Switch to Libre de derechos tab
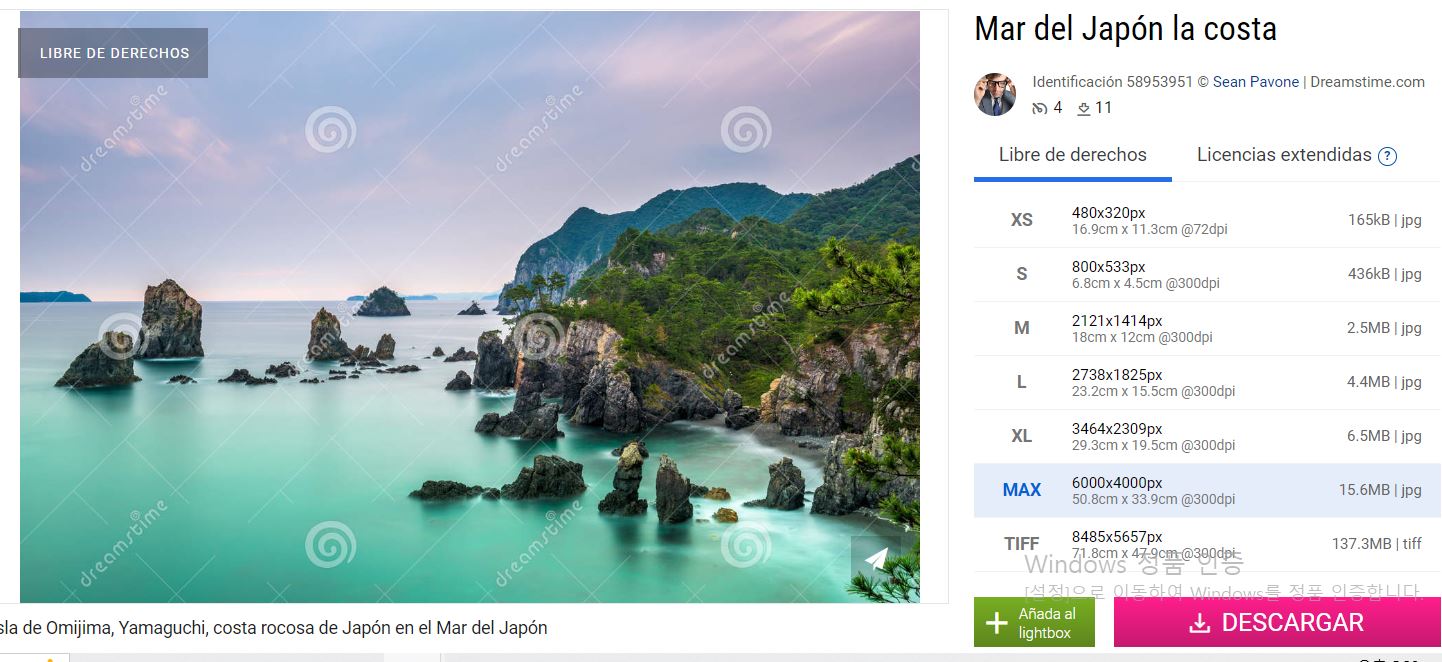This screenshot has width=1442, height=662. pos(1073,156)
